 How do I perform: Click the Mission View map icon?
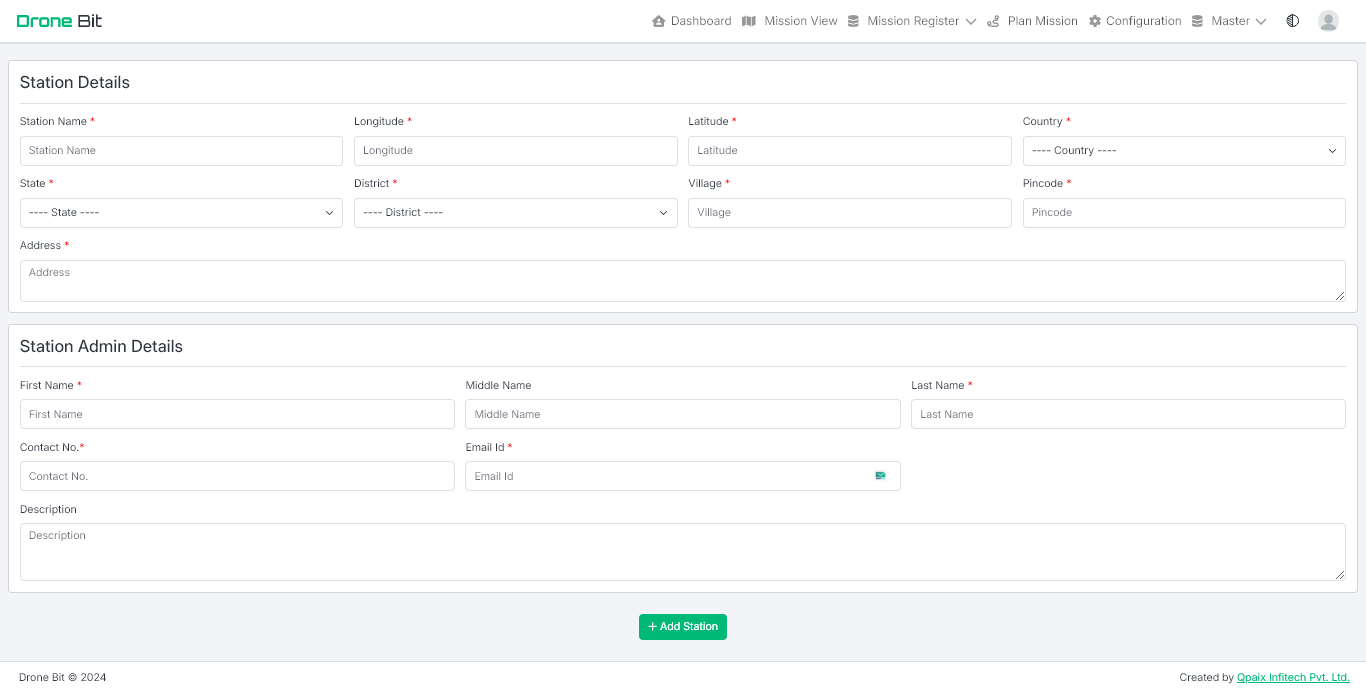(x=749, y=21)
